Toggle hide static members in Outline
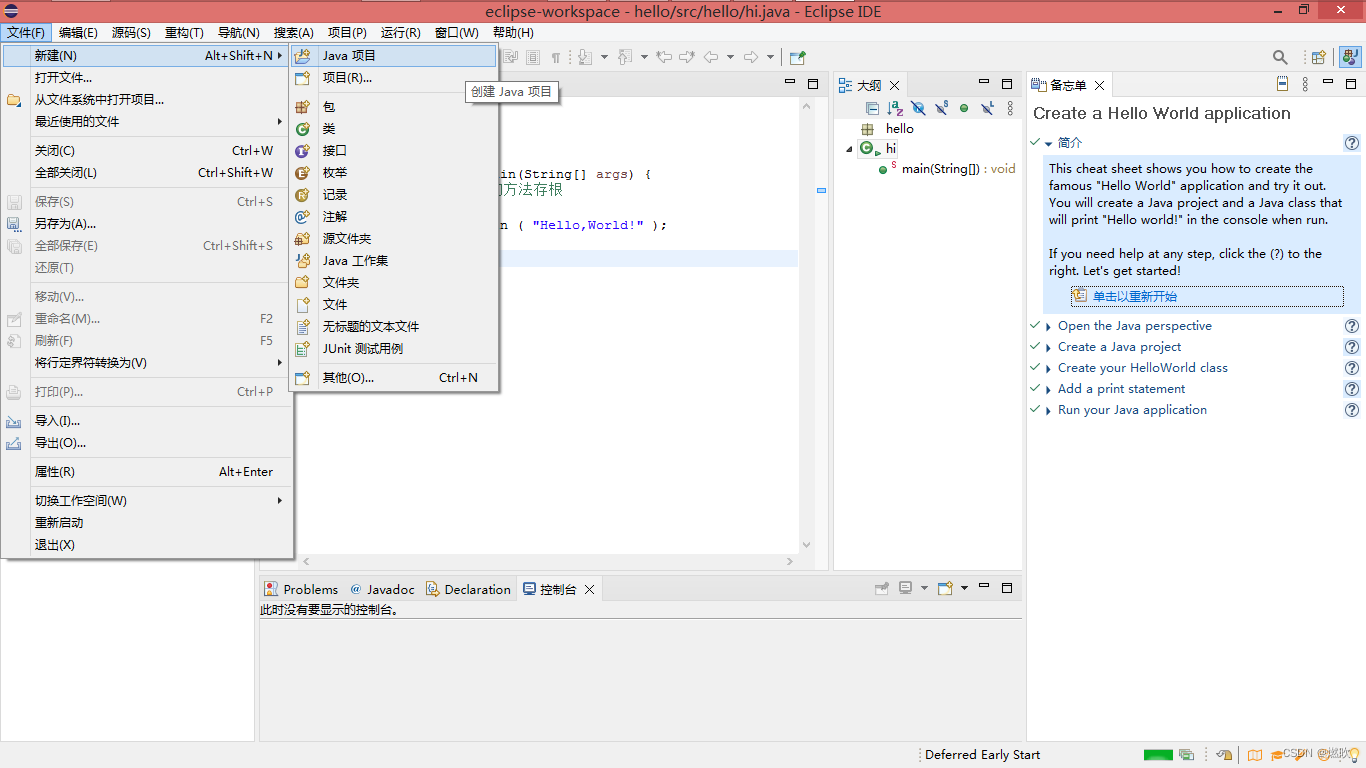 (941, 108)
